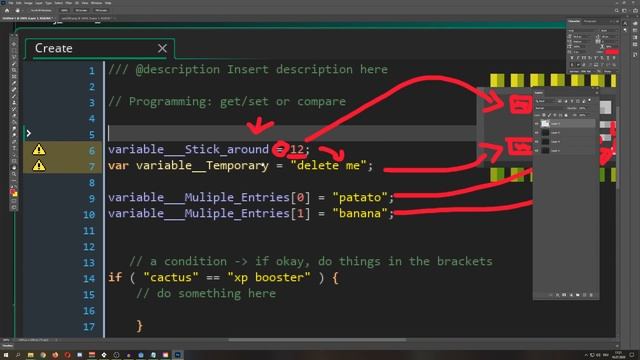Hide the topmost layer's eye icon
The image size is (640, 360).
[x=537, y=123]
